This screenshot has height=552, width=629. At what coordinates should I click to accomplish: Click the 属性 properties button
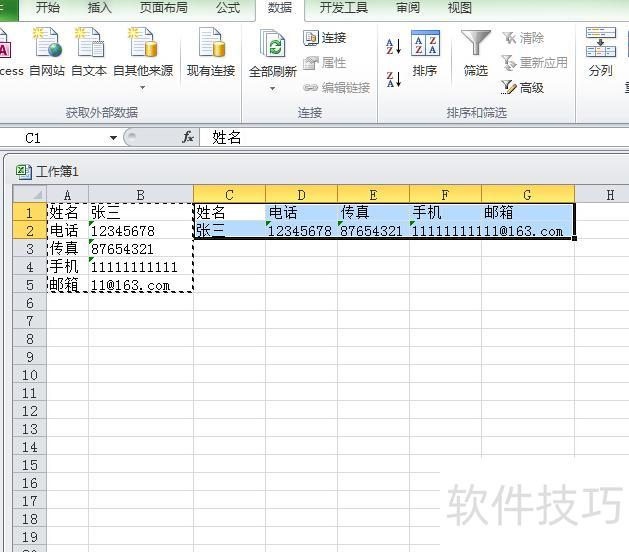coord(325,63)
